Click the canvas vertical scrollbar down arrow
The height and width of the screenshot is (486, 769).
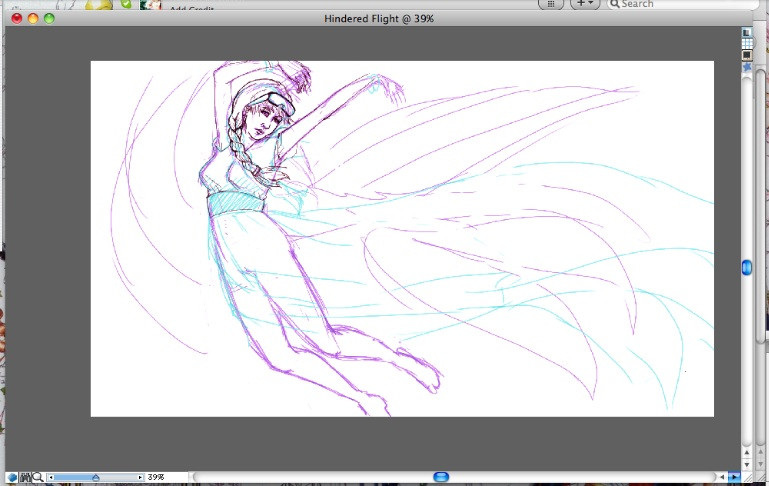click(x=747, y=464)
